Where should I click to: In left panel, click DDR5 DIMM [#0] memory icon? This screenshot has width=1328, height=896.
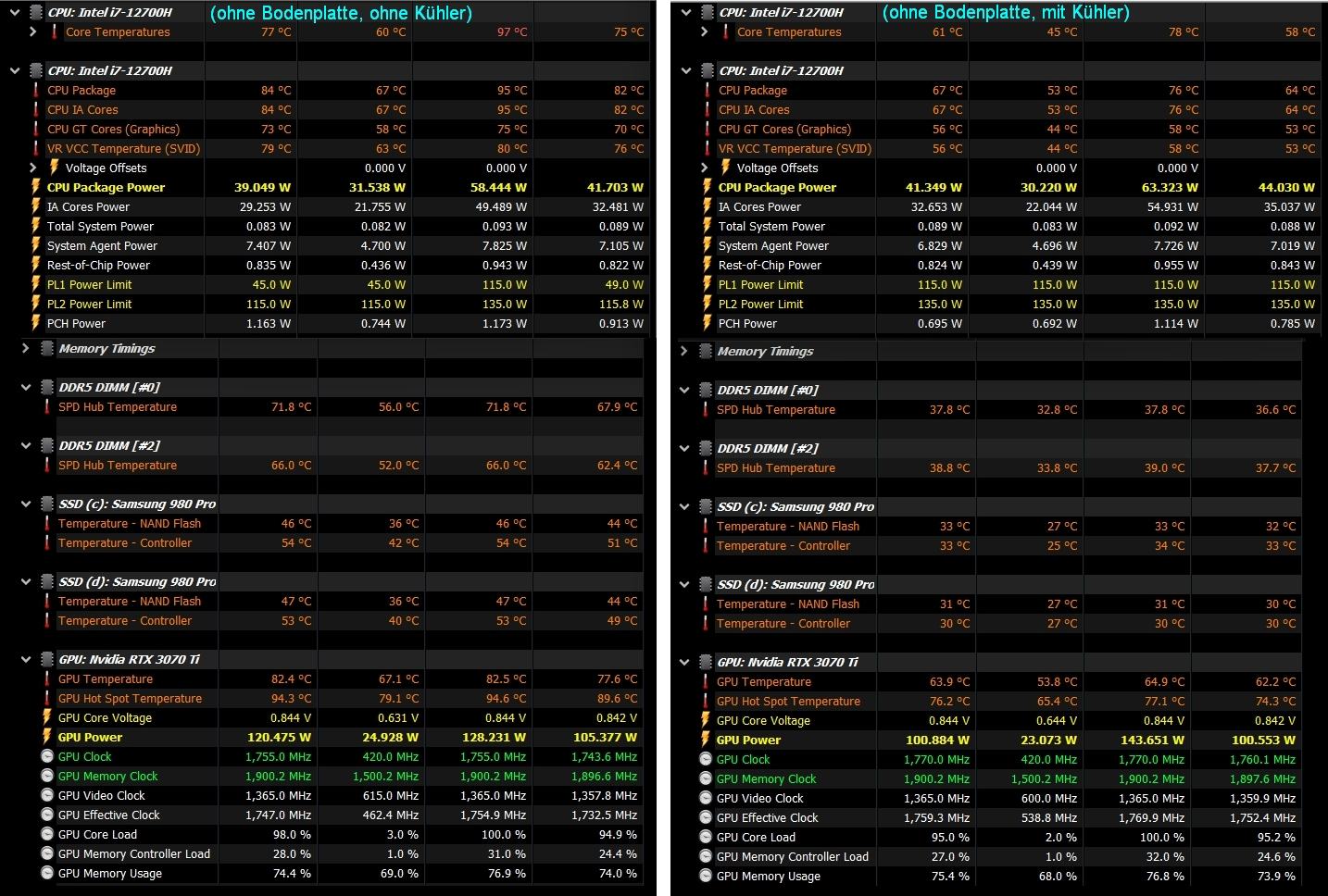point(48,388)
